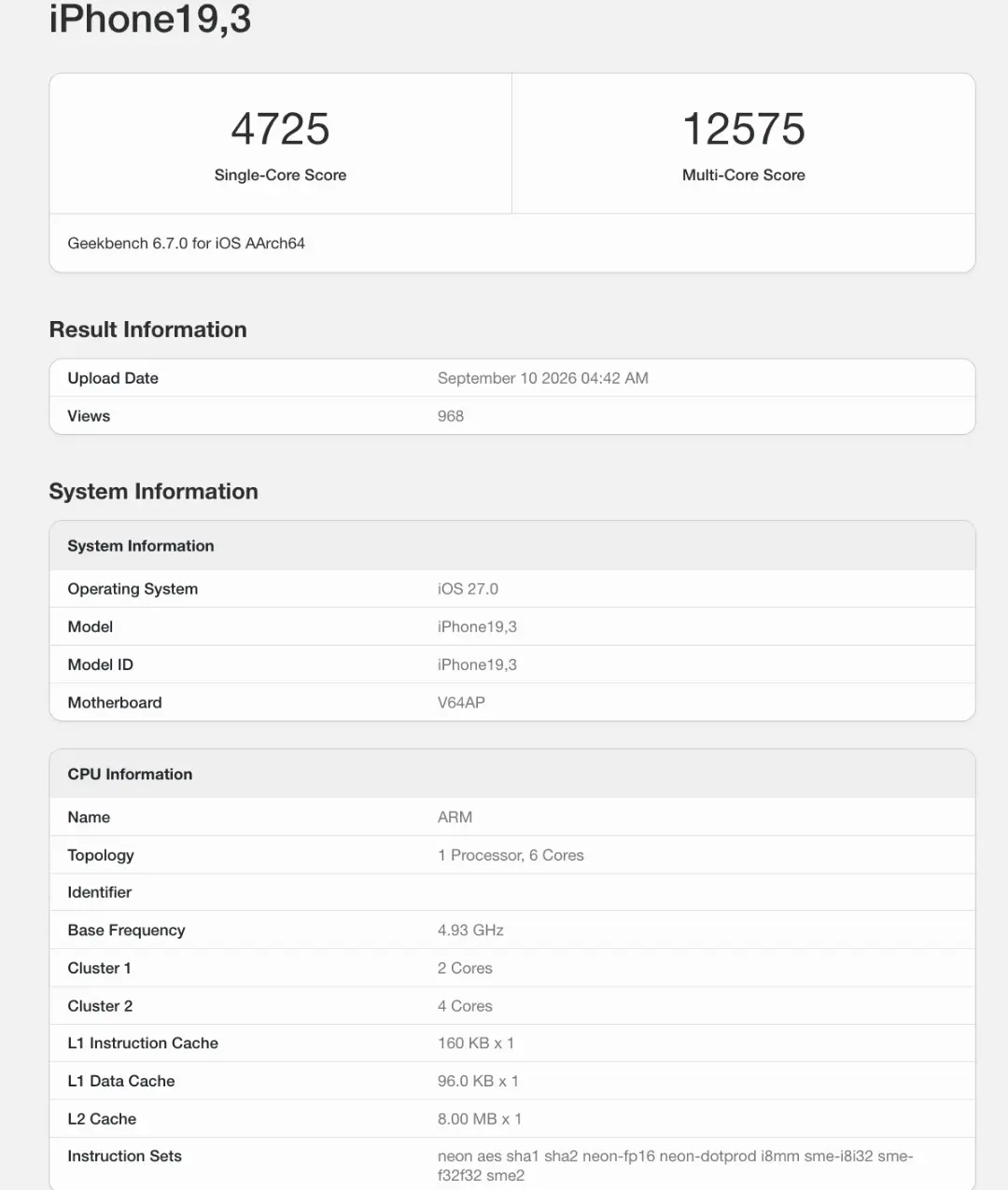Click the Identifier label
The image size is (1008, 1190).
pos(99,892)
